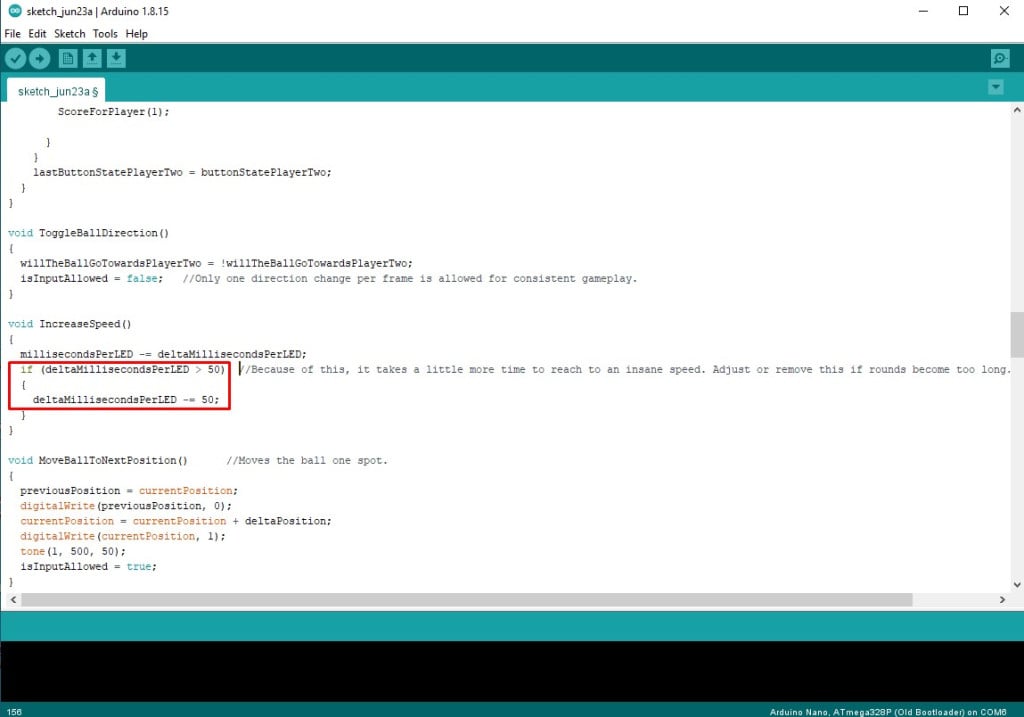
Task: Expand the tab options dropdown arrow
Action: coord(995,88)
